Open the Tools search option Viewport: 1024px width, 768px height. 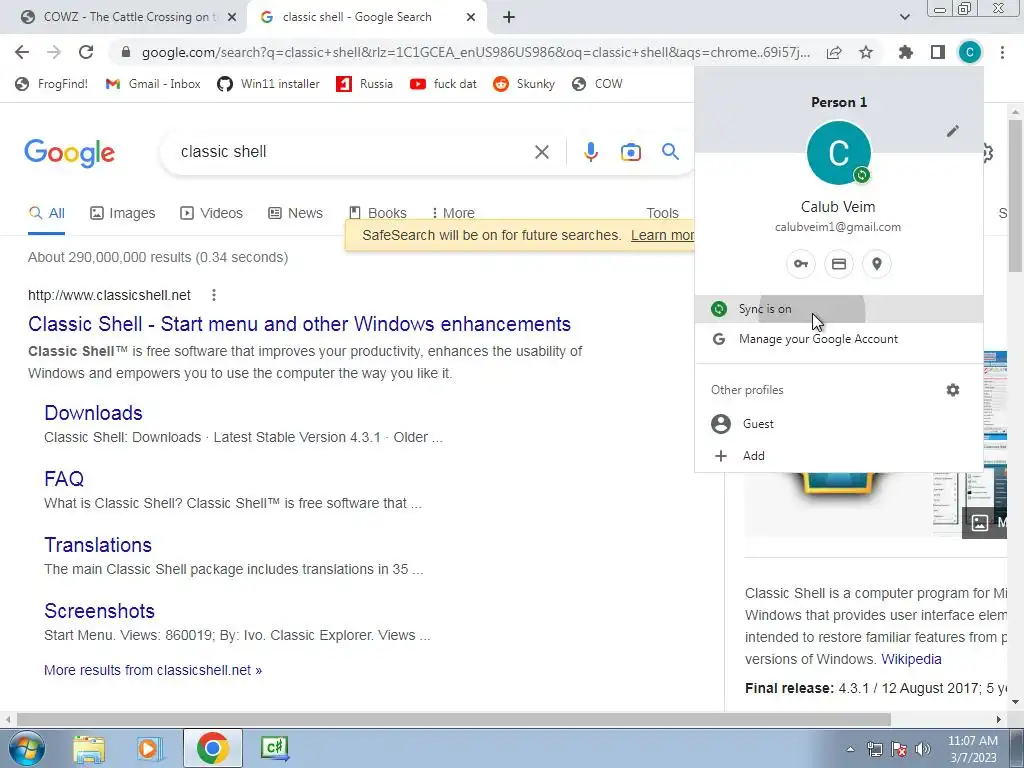pos(662,213)
